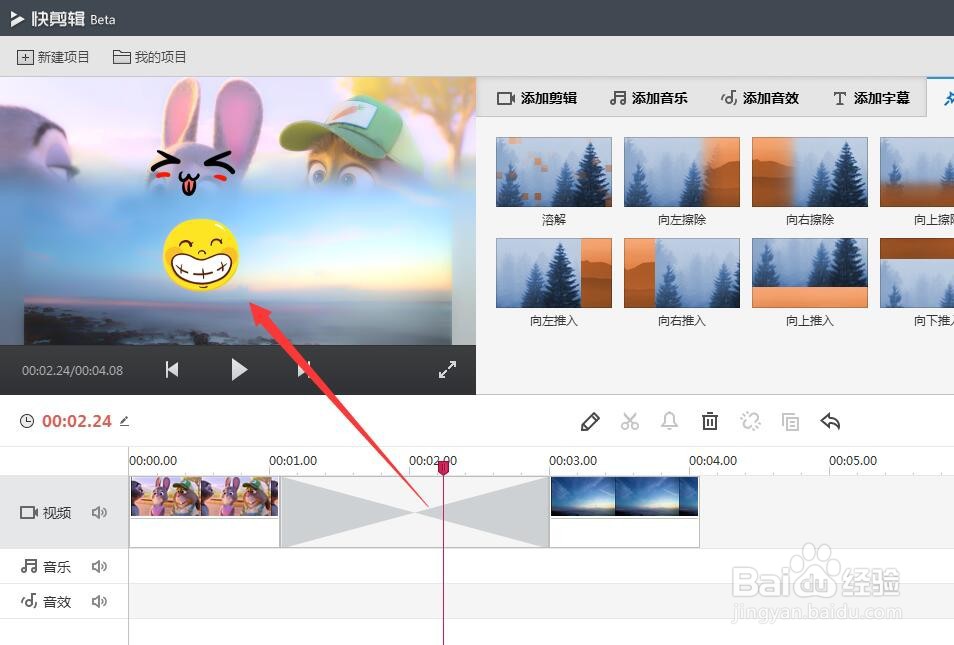
Task: Select the sky clip on video track
Action: point(624,511)
